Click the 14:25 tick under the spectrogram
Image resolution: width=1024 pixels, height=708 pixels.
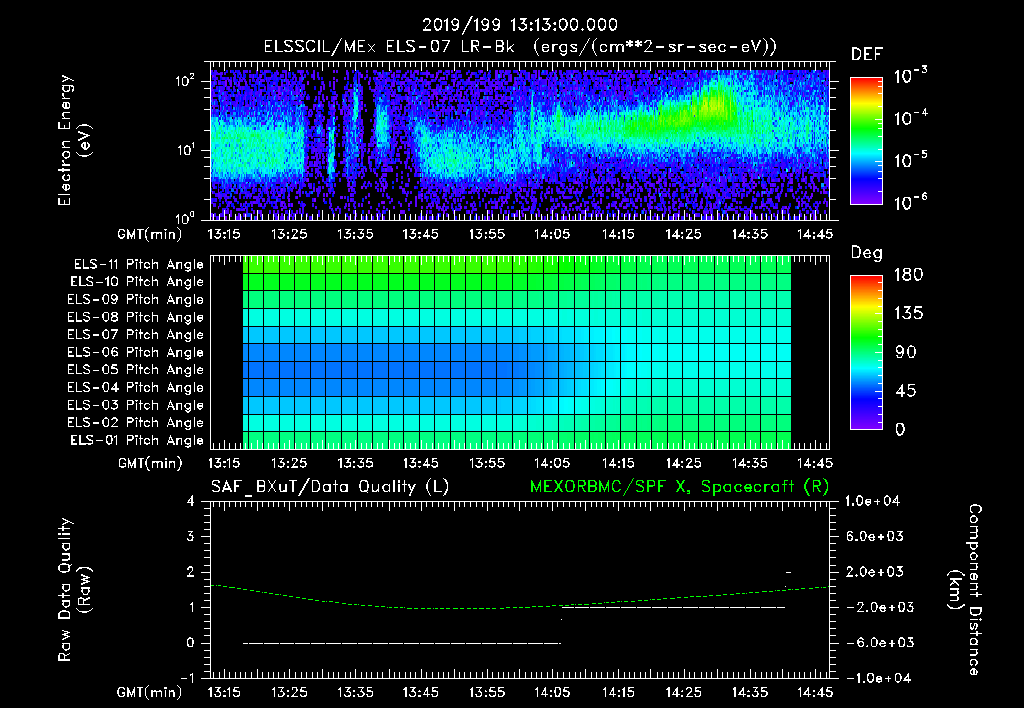point(684,234)
